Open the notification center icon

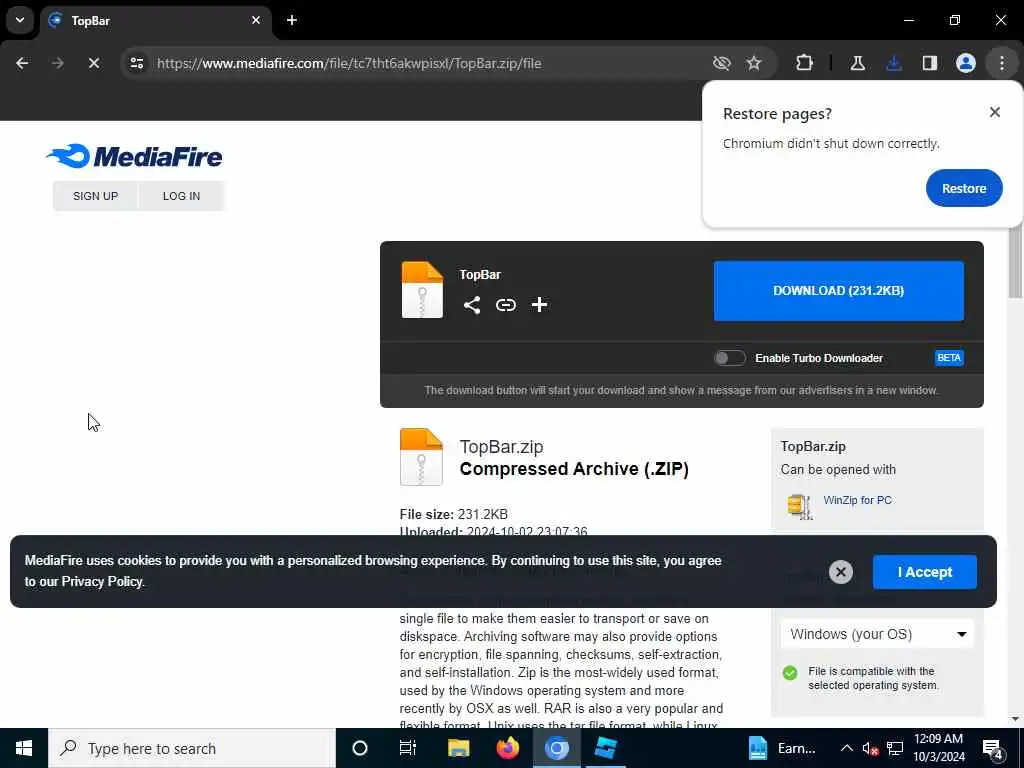click(x=993, y=748)
